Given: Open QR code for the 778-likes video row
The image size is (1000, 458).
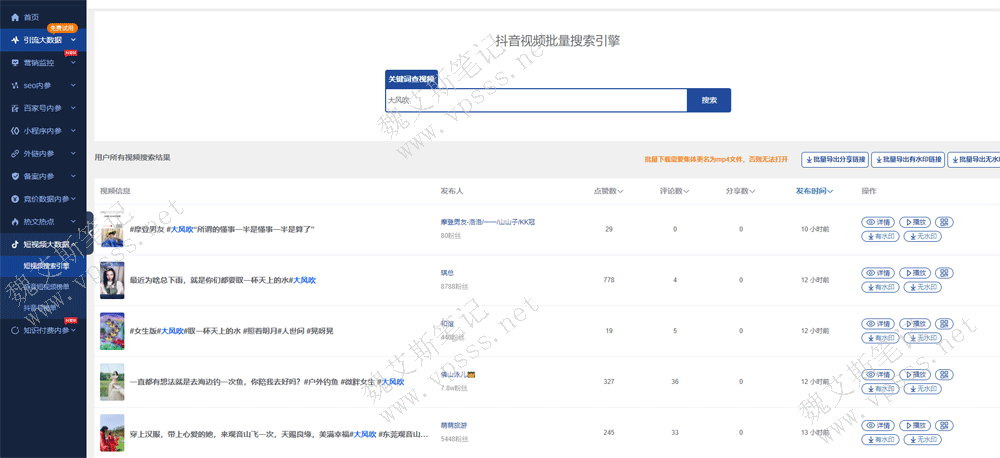Looking at the screenshot, I should click(x=946, y=273).
